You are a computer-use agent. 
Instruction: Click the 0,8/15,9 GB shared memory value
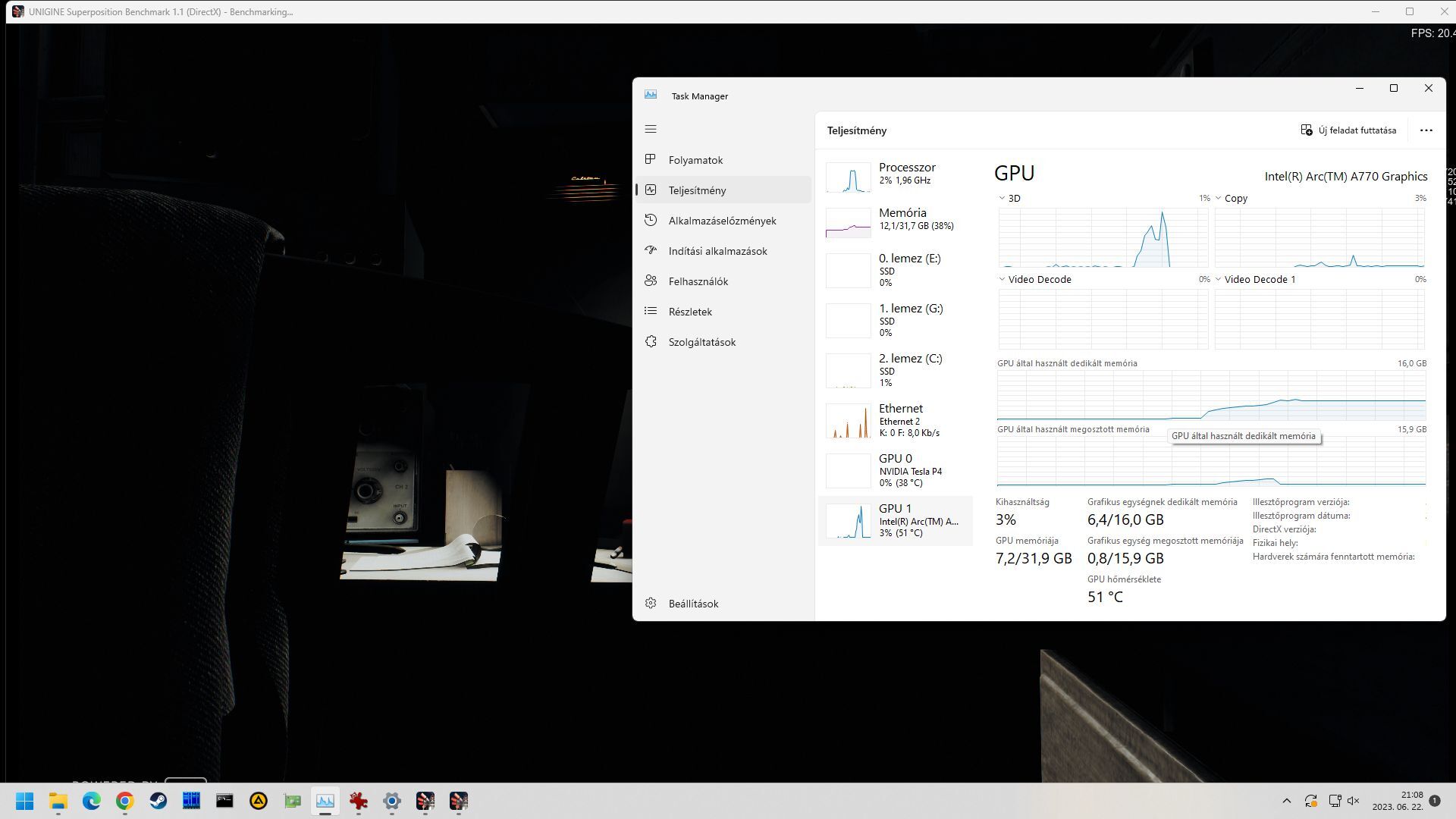click(x=1125, y=558)
